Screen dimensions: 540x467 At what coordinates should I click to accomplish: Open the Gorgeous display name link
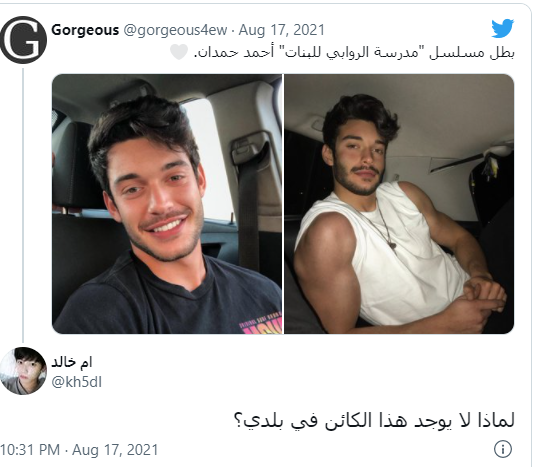pos(85,30)
